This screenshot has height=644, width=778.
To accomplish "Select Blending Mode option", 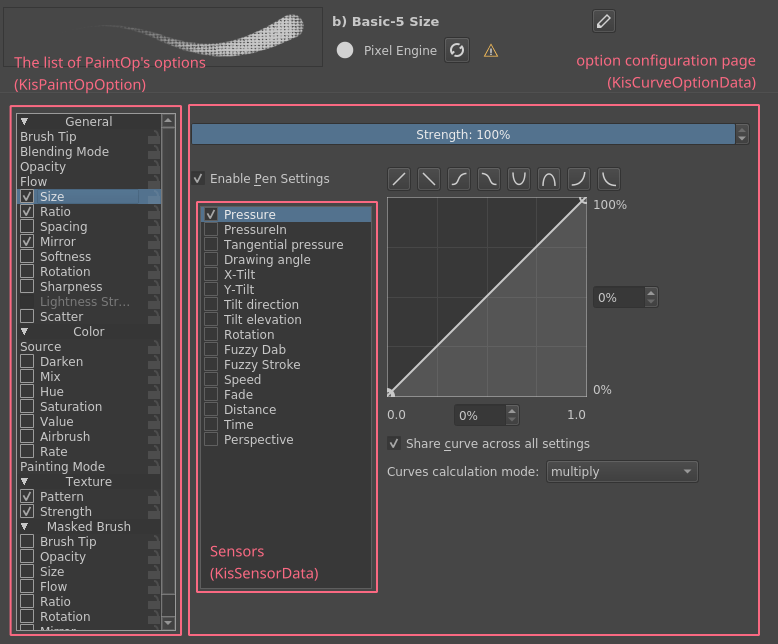I will click(64, 151).
